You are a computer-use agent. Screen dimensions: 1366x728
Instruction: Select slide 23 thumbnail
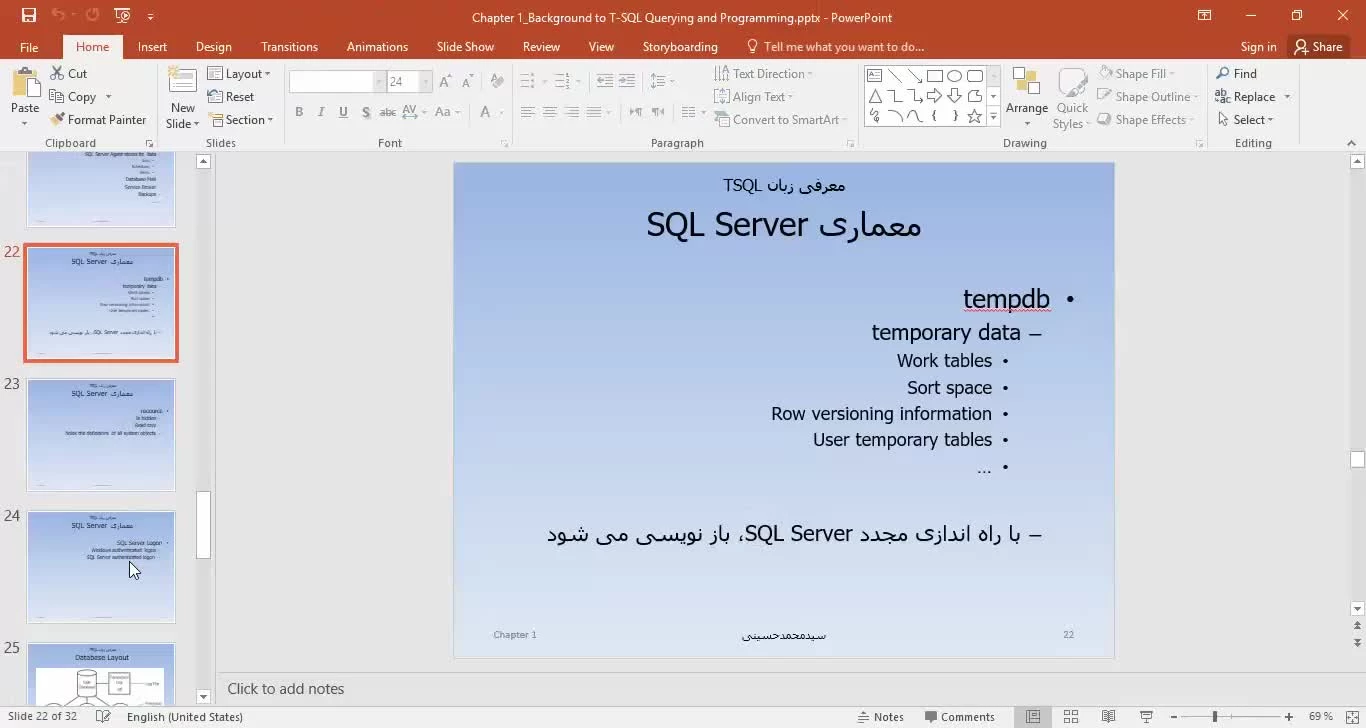[x=101, y=435]
